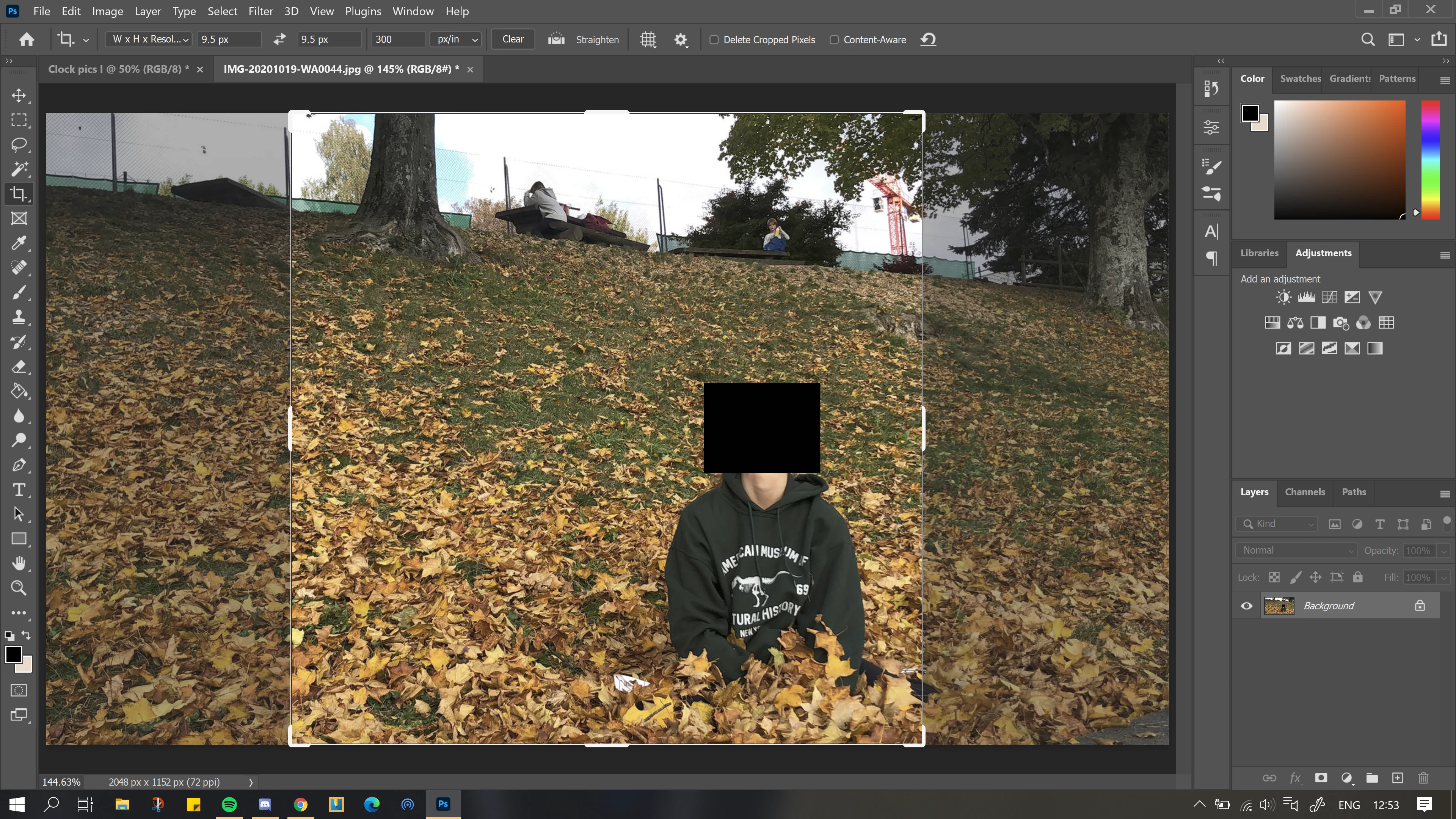The height and width of the screenshot is (819, 1456).
Task: Select the Hand tool
Action: 19,563
